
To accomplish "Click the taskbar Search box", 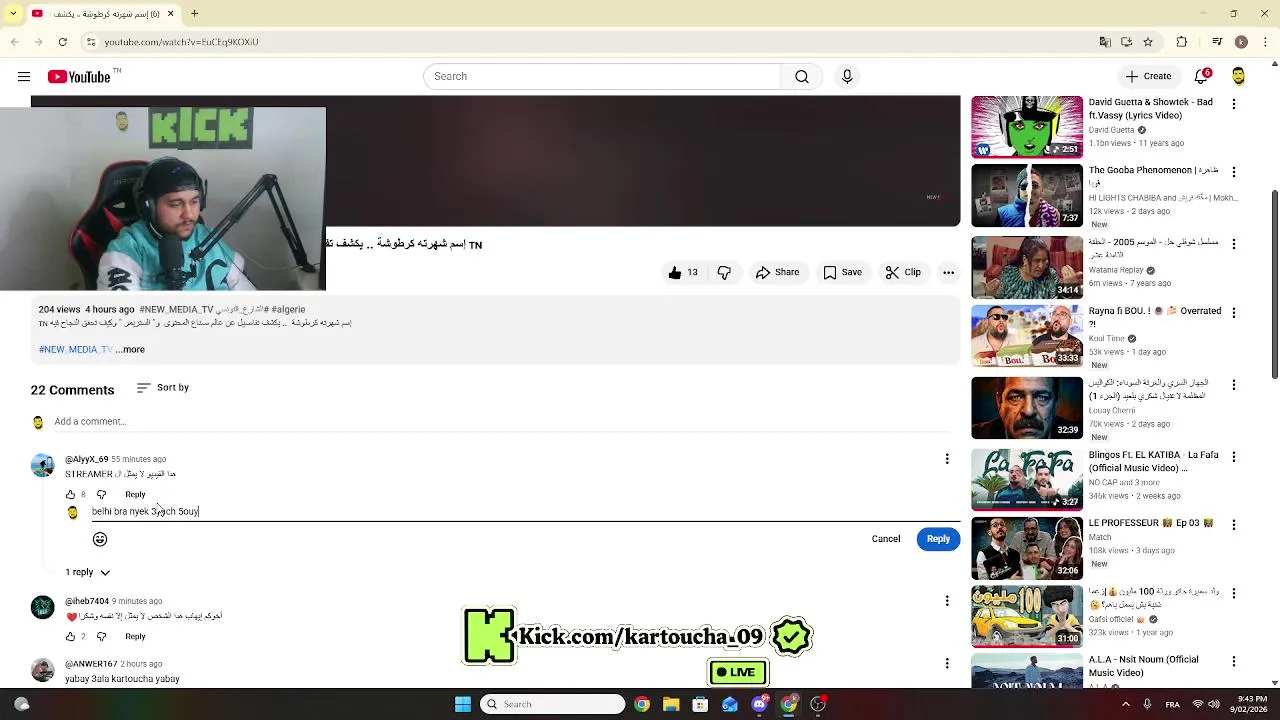I will [552, 704].
